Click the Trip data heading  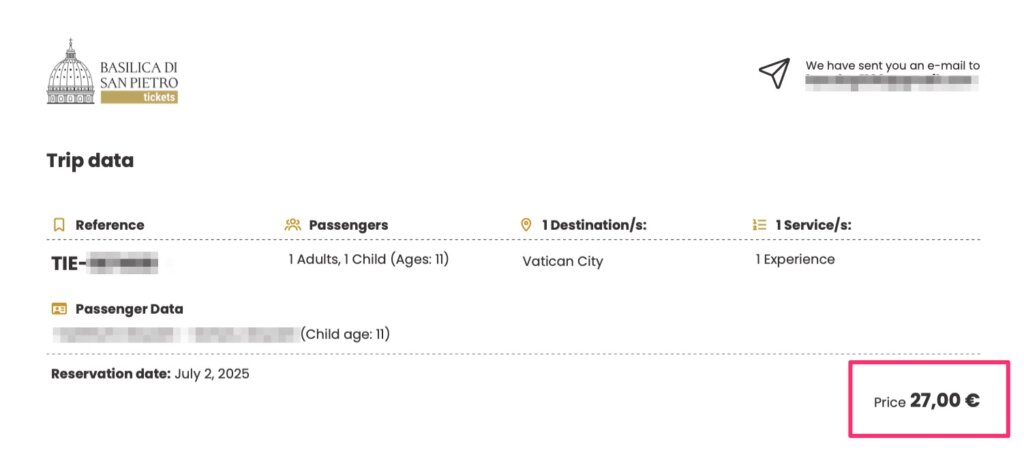[x=90, y=160]
